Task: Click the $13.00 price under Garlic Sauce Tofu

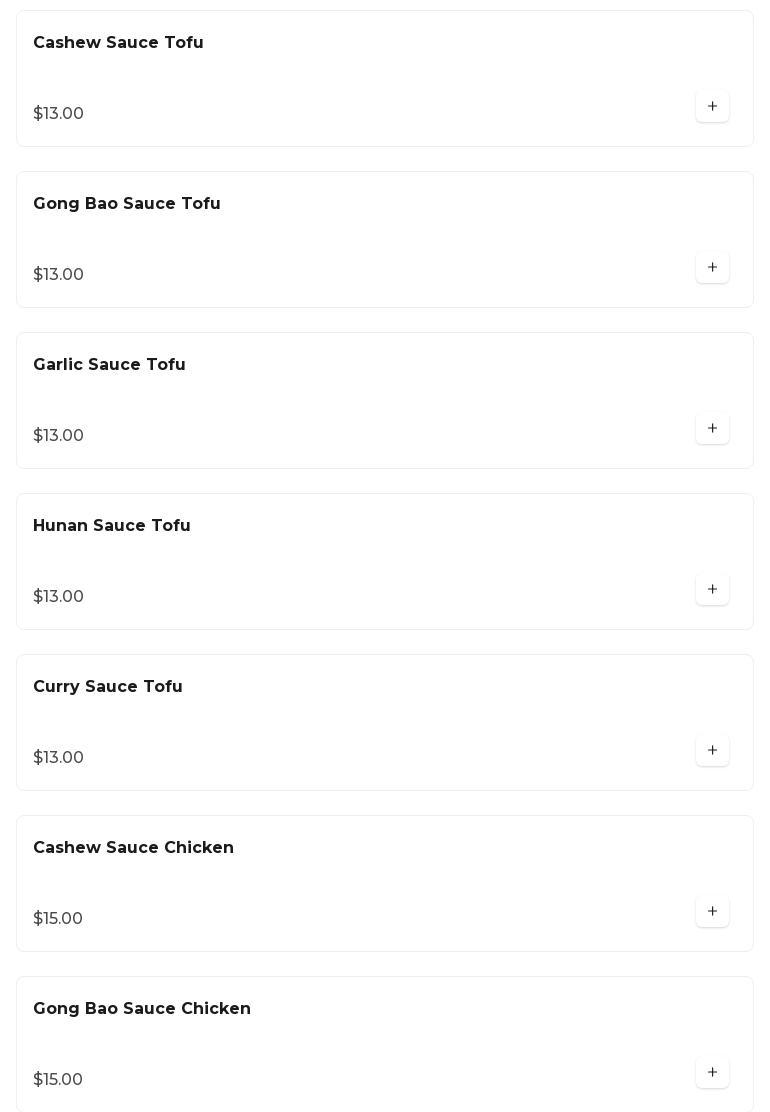Action: (x=58, y=436)
